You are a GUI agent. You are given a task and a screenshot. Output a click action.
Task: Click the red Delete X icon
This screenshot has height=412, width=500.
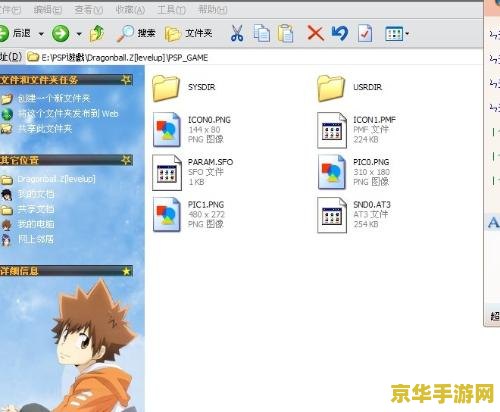click(x=315, y=33)
